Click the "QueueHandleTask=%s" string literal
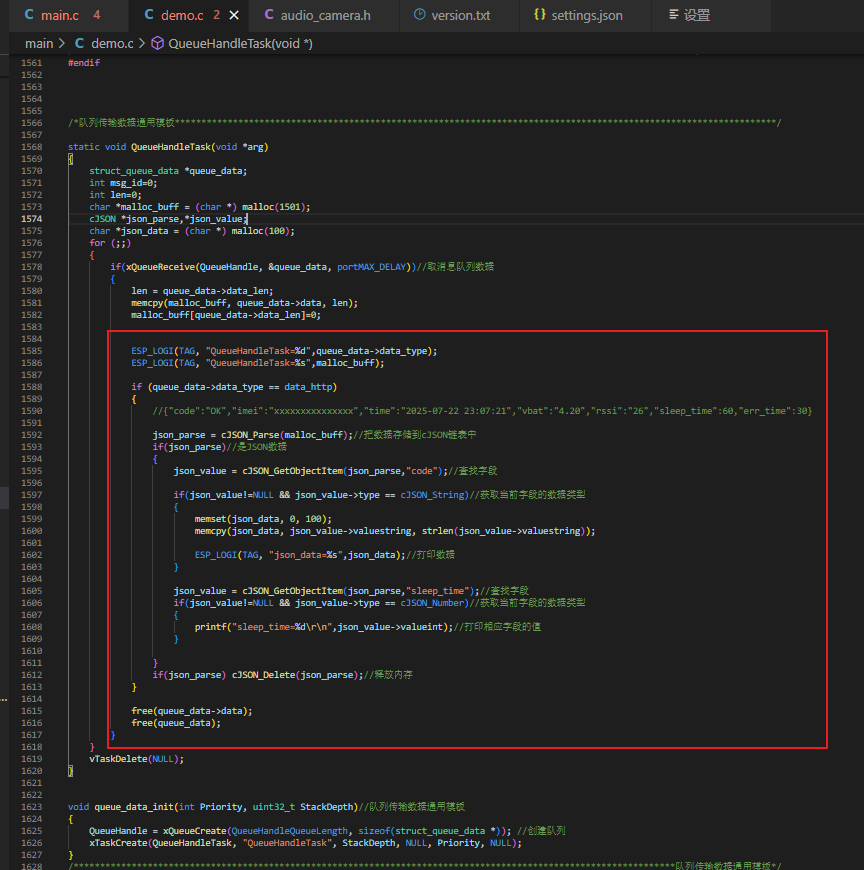This screenshot has width=864, height=870. tap(258, 363)
